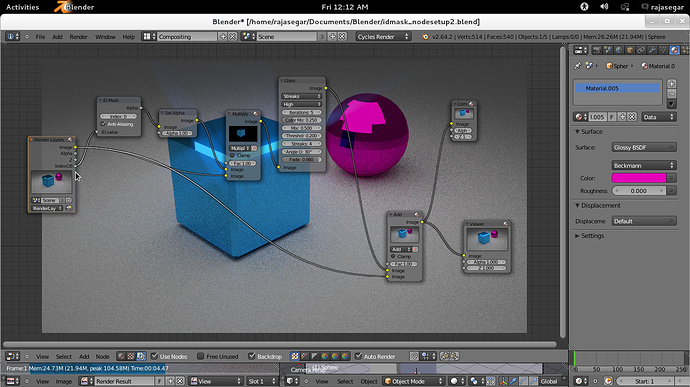Click the Fake user F button for Material.005
Screen dimensions: 690x387
coord(612,117)
